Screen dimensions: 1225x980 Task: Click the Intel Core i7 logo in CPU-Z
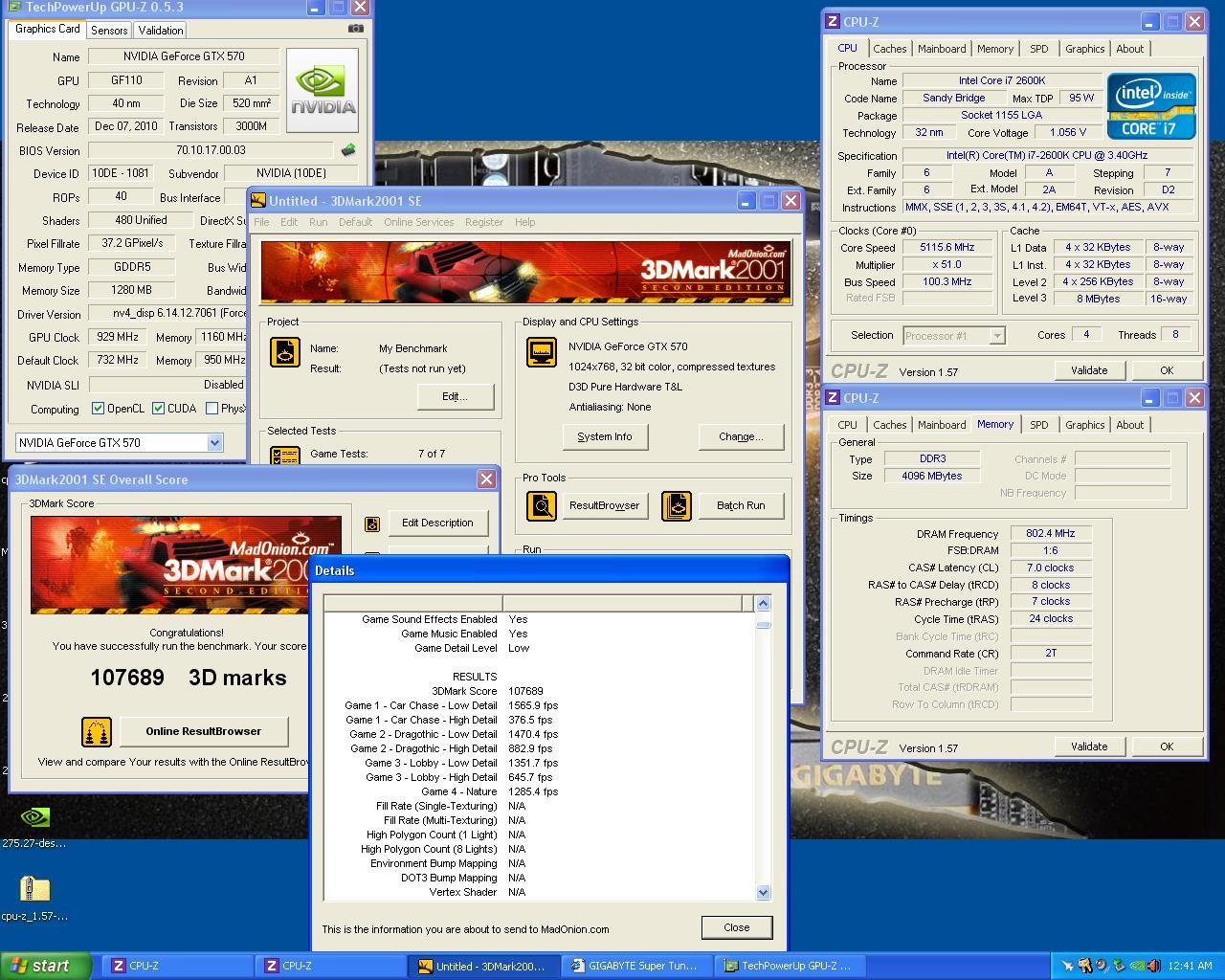(x=1151, y=105)
